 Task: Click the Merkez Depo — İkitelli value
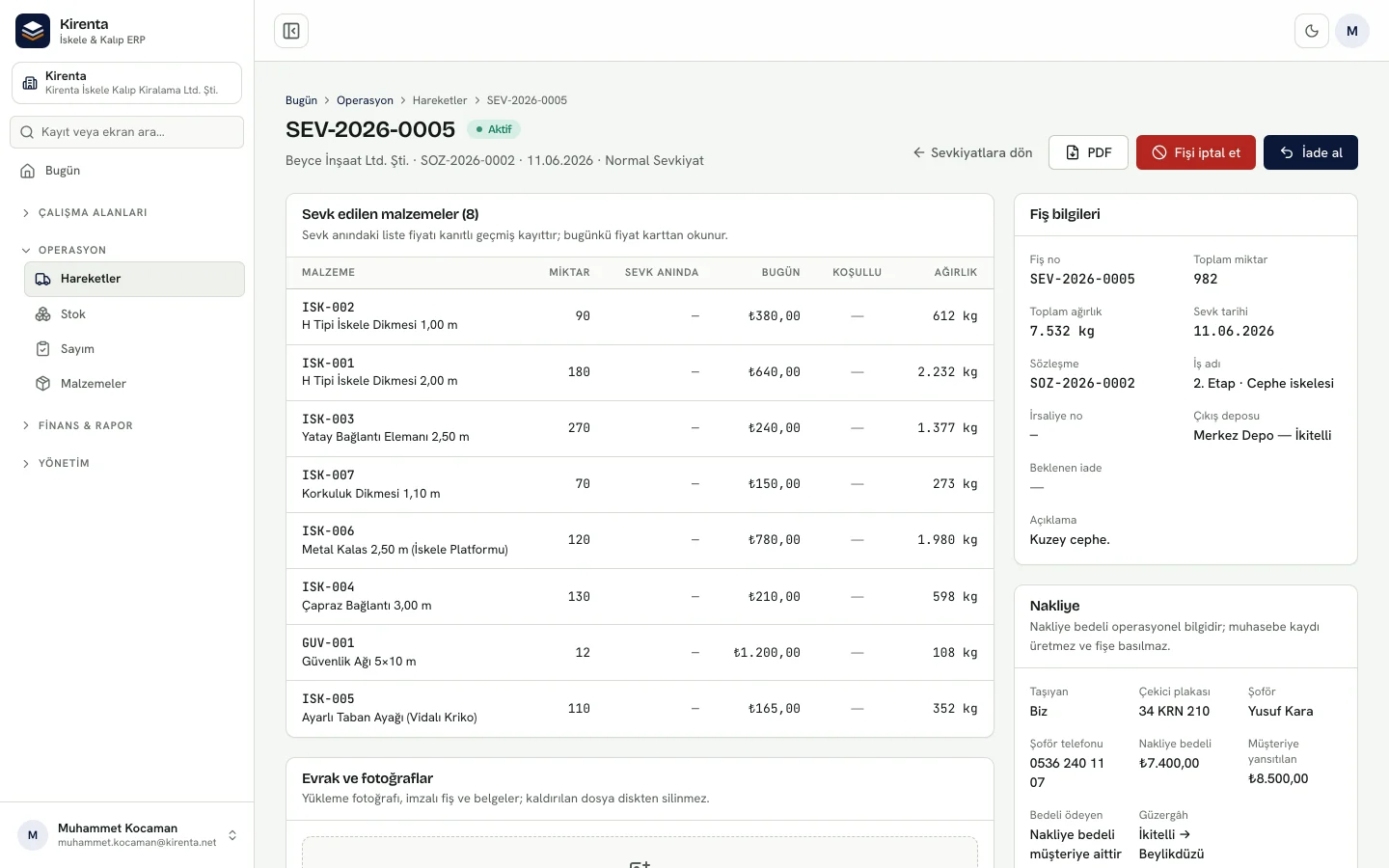(x=1263, y=435)
